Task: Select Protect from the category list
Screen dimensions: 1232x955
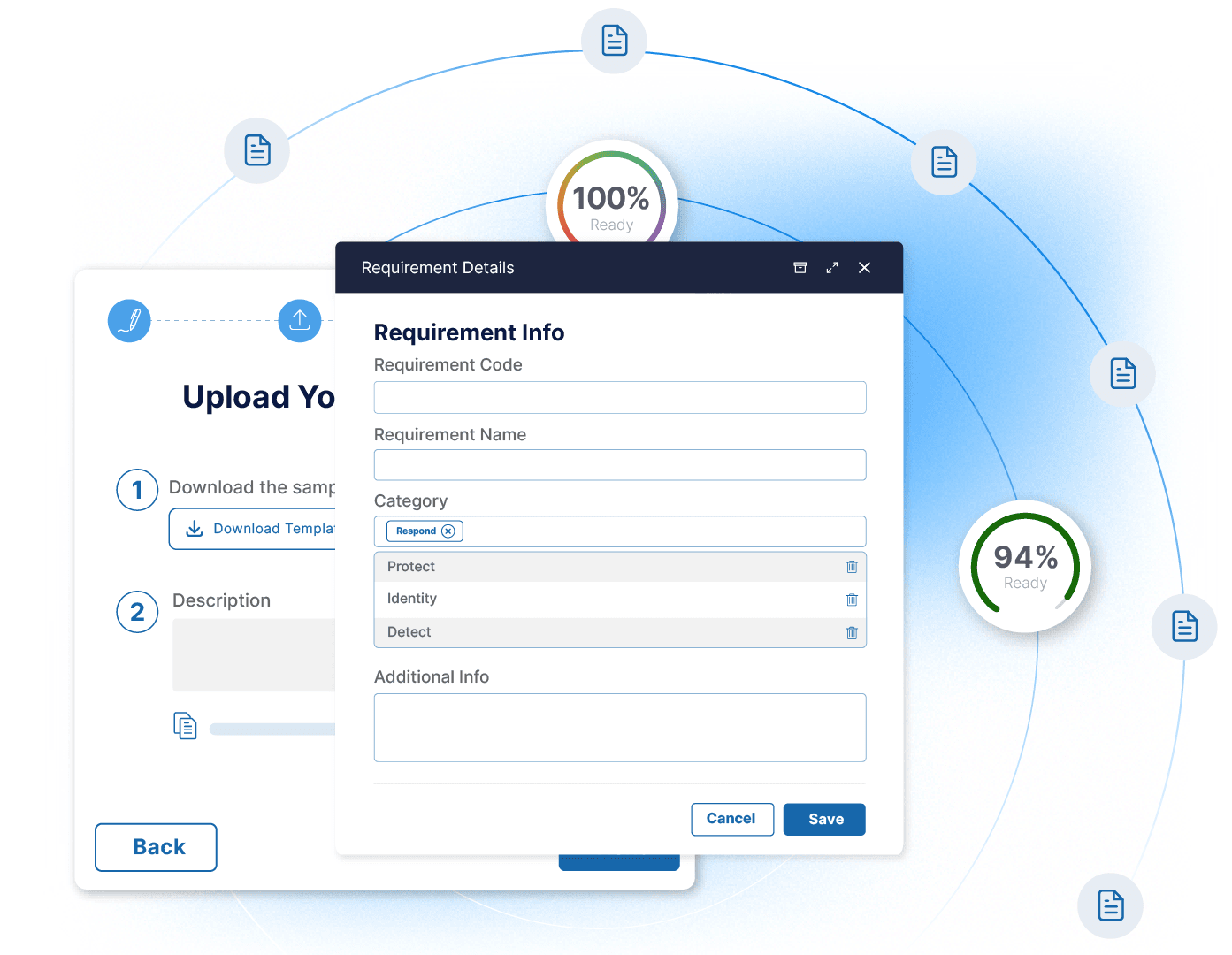Action: 411,567
